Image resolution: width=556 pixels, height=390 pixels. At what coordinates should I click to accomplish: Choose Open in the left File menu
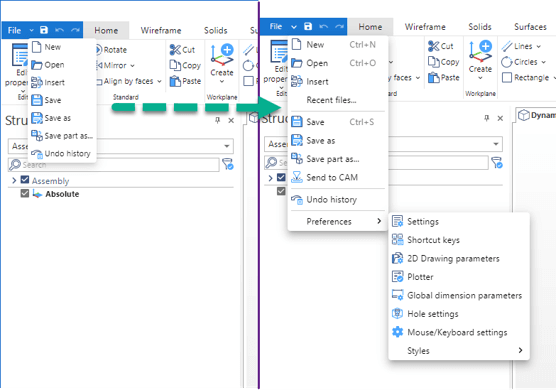62,65
